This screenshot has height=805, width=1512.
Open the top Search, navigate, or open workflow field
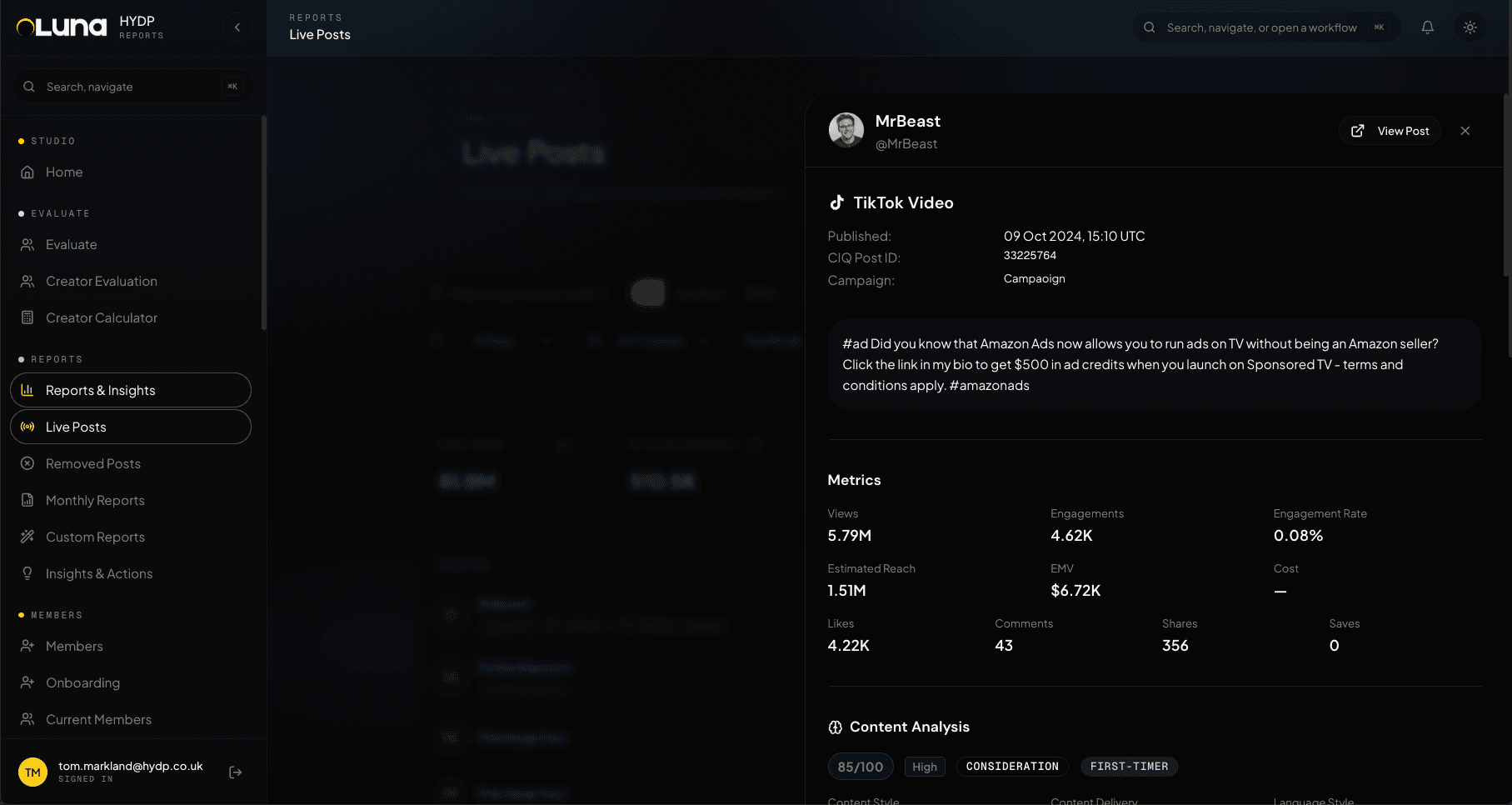pyautogui.click(x=1266, y=27)
